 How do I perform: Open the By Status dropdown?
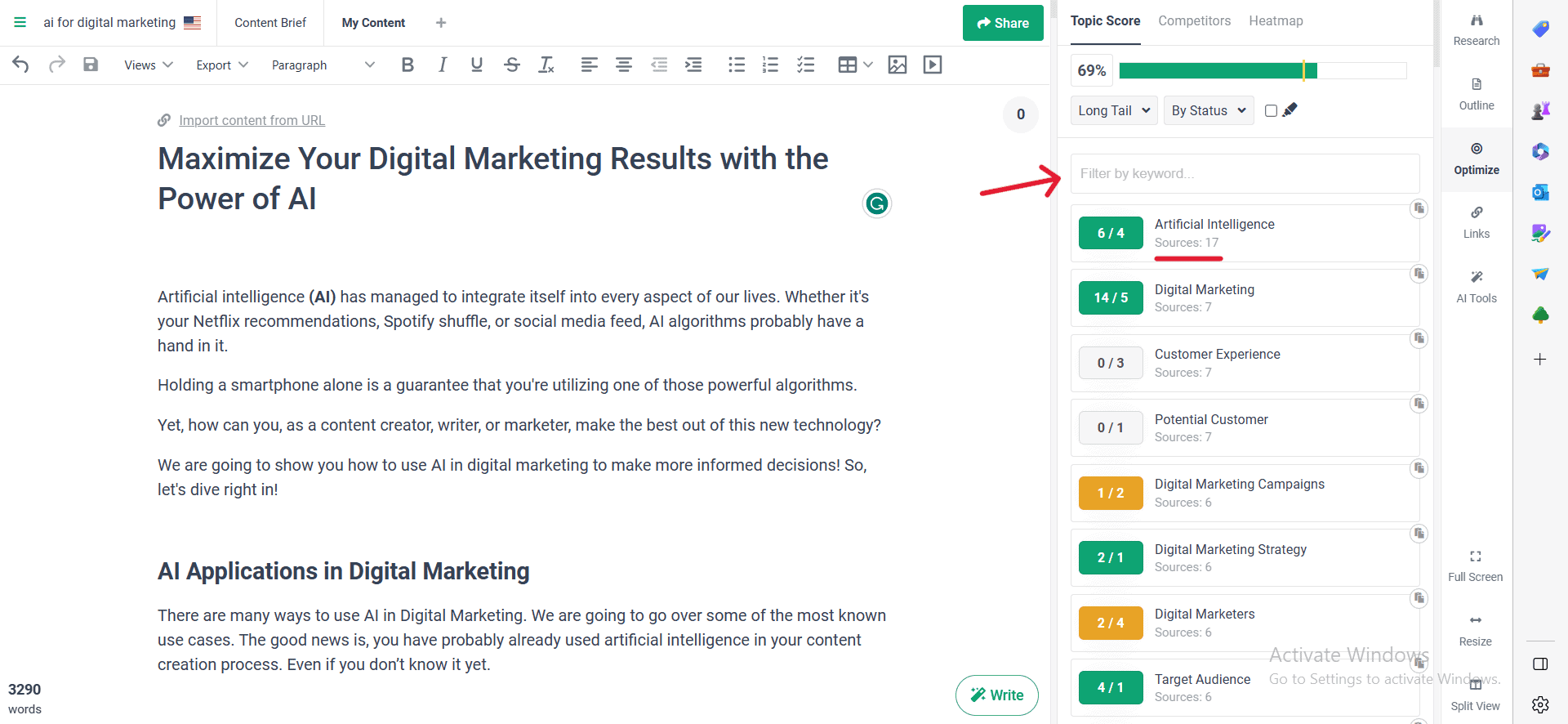(1209, 110)
